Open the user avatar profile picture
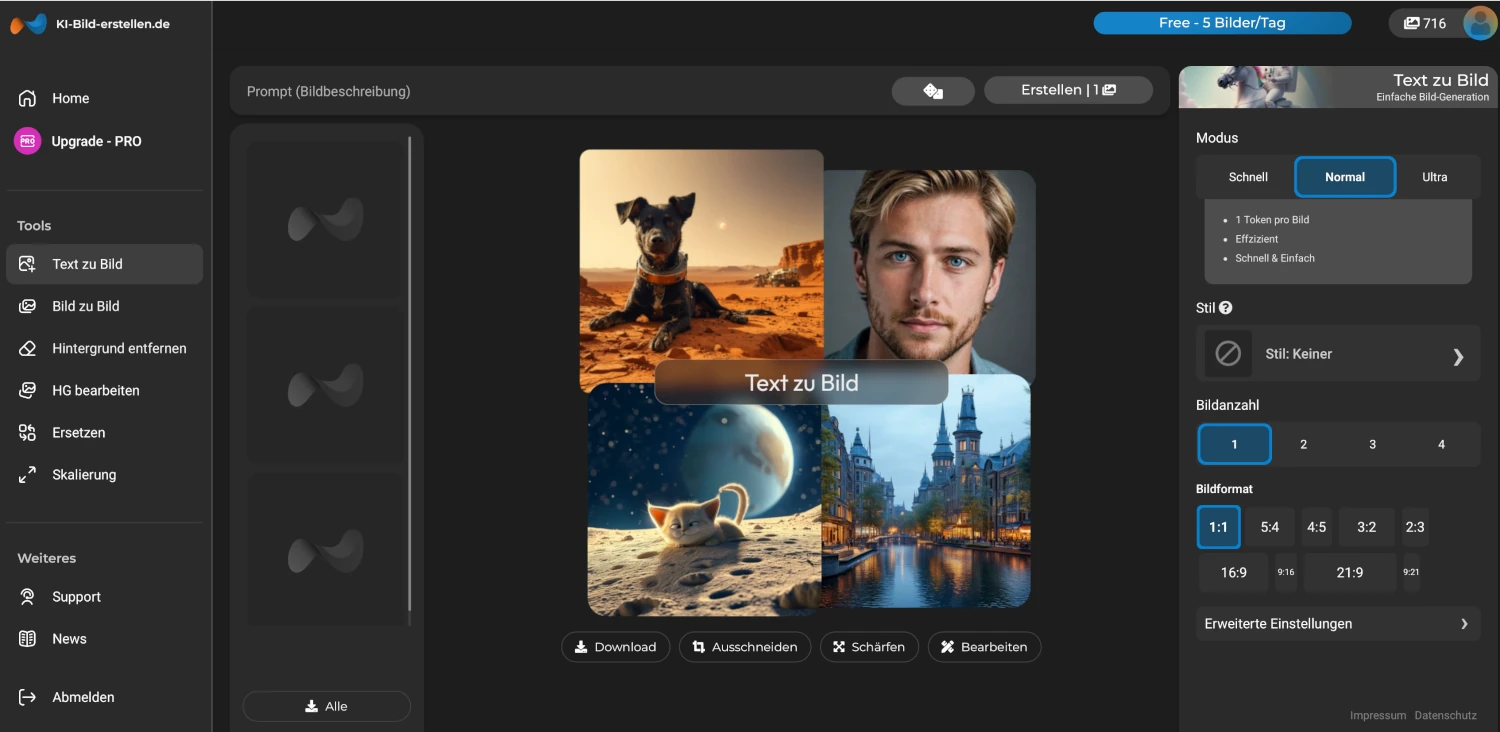 click(1480, 23)
